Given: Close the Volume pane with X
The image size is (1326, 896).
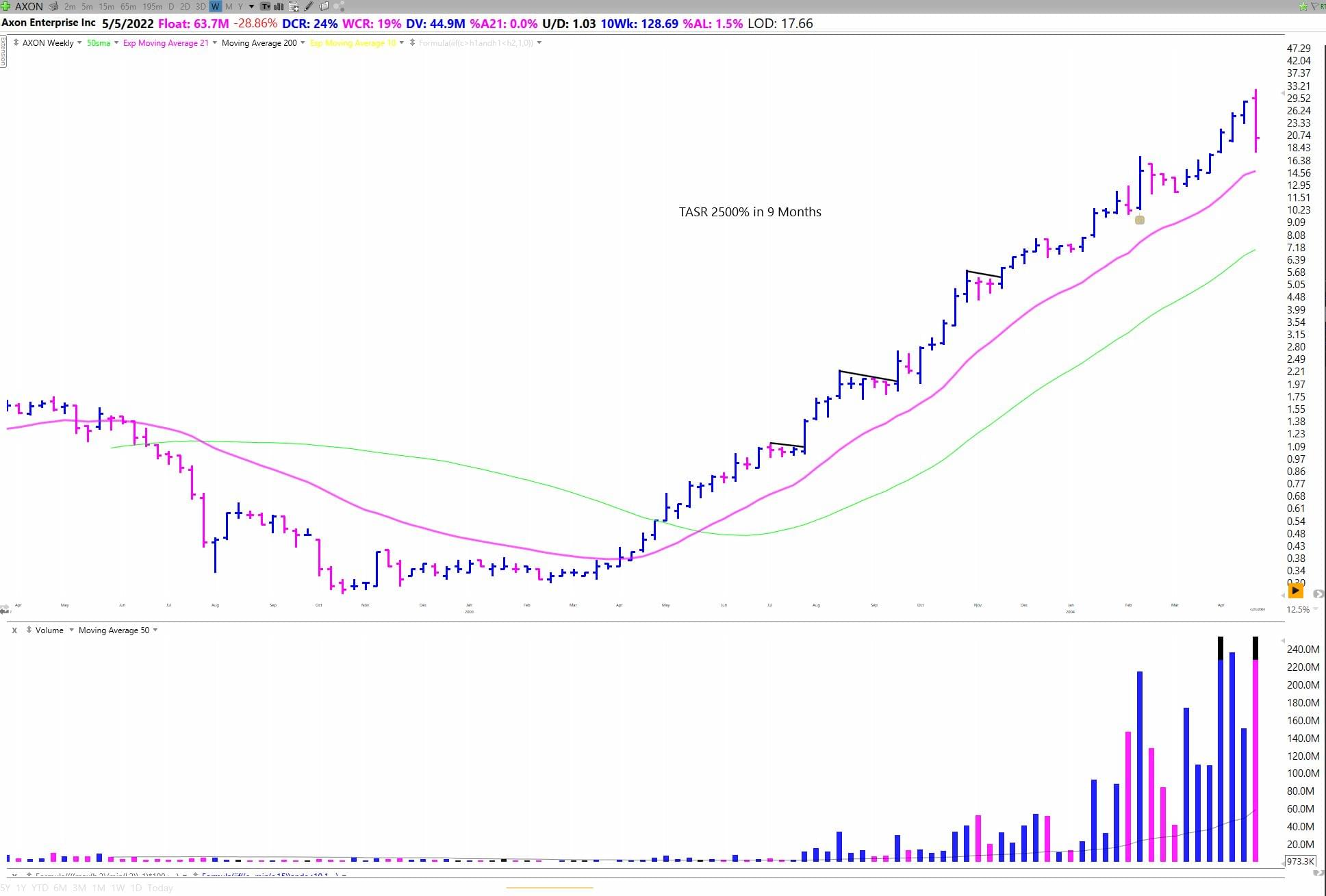Looking at the screenshot, I should [x=14, y=630].
